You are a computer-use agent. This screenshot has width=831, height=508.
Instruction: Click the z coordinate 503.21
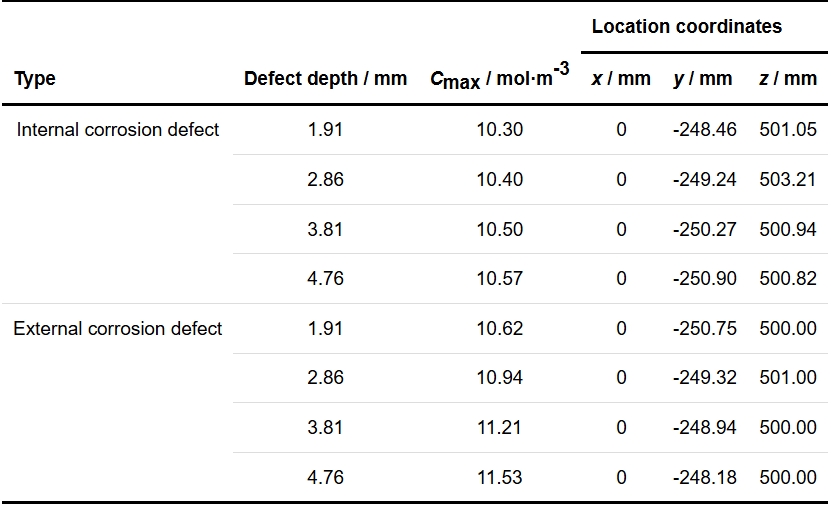[x=788, y=180]
